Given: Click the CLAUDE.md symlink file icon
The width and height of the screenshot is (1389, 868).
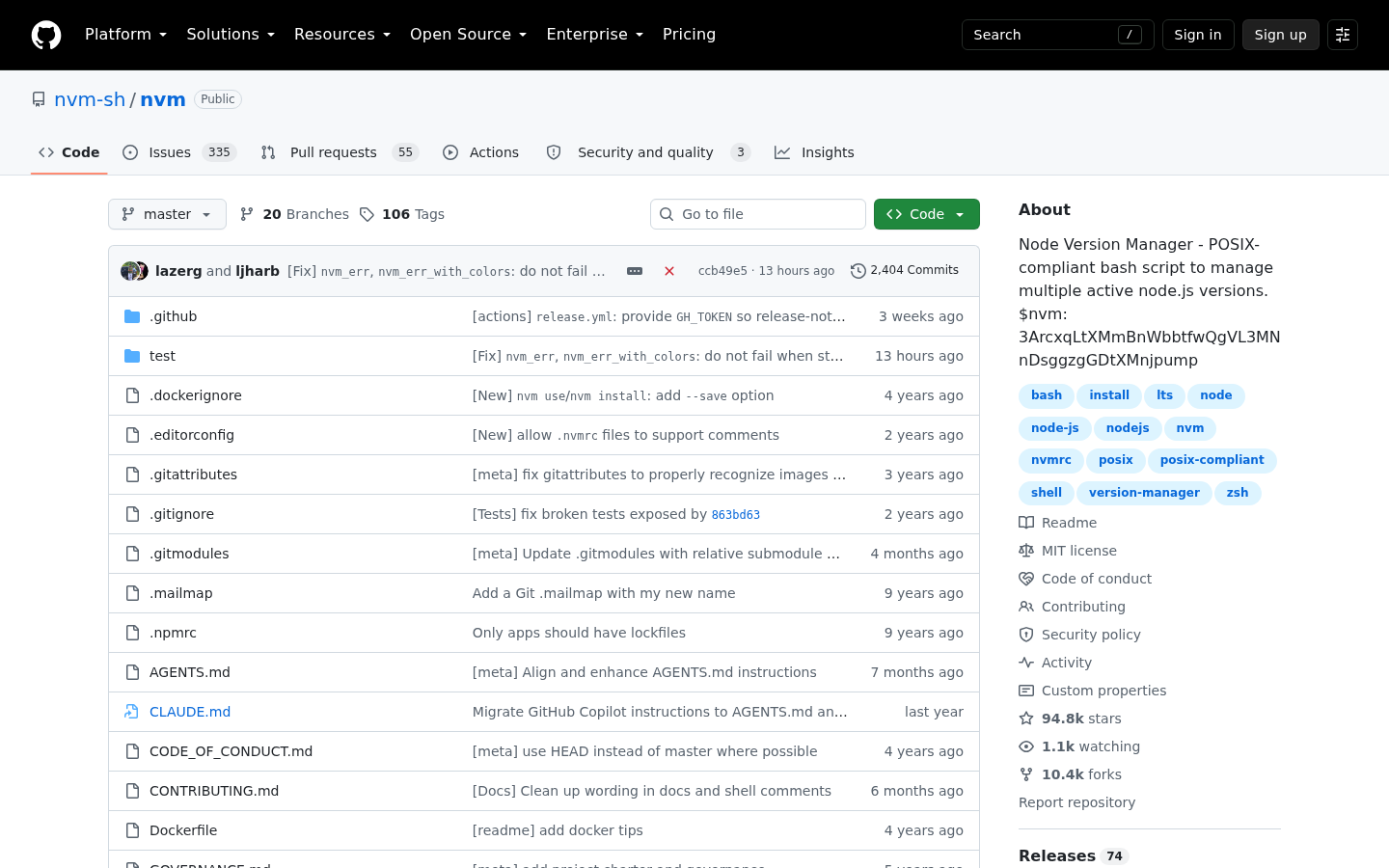Looking at the screenshot, I should pyautogui.click(x=132, y=712).
